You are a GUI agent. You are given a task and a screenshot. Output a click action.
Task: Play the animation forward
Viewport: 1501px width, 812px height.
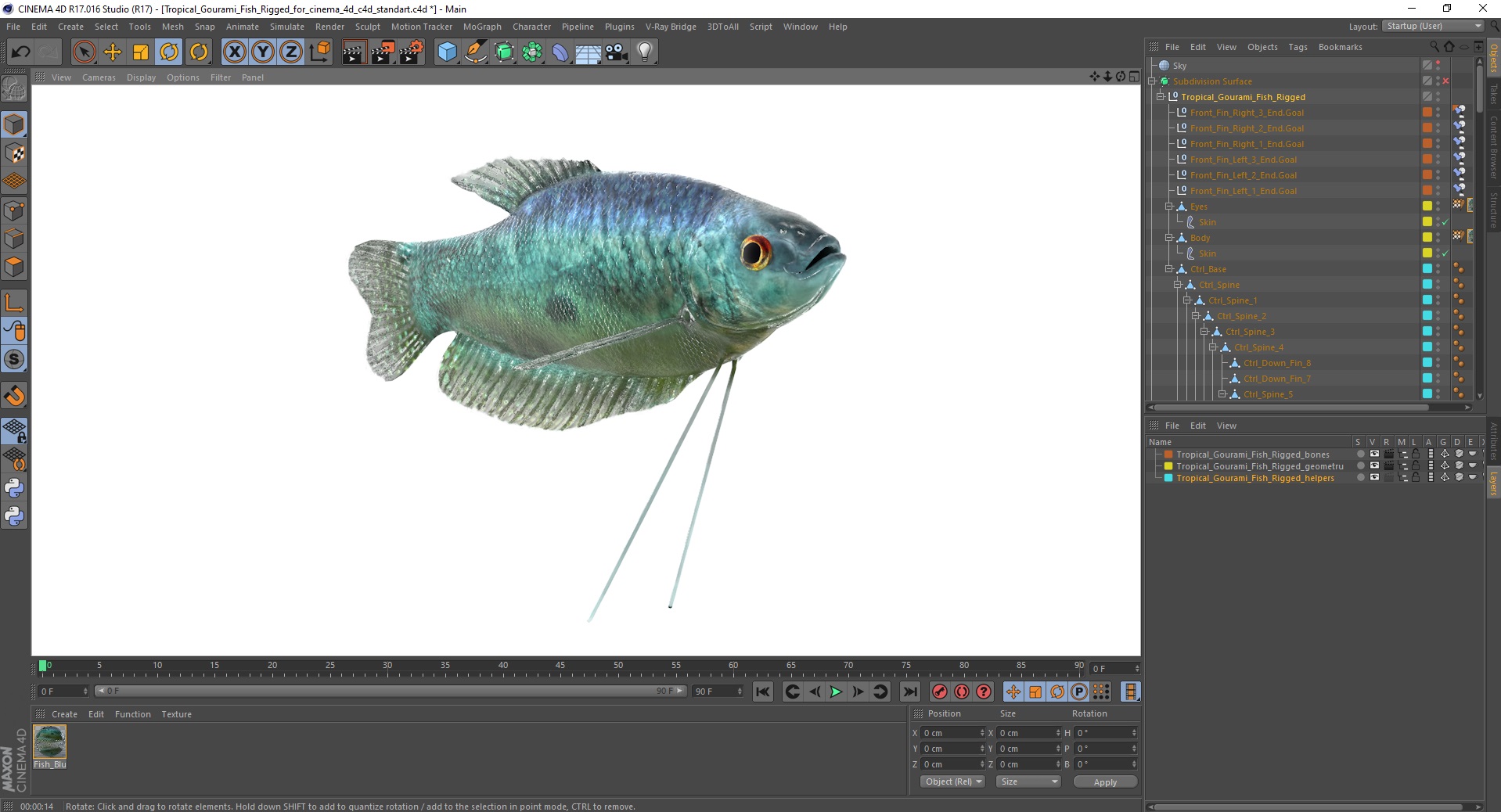click(x=836, y=692)
